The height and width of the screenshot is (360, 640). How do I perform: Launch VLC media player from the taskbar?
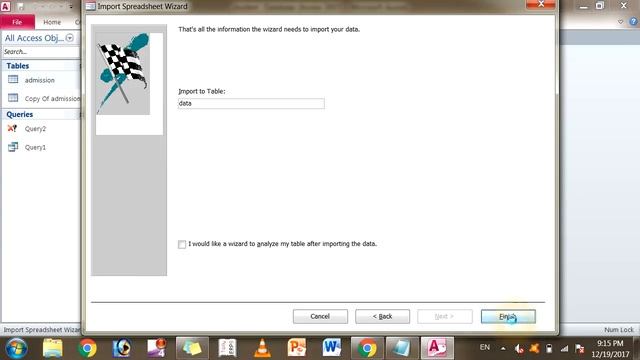click(x=262, y=349)
